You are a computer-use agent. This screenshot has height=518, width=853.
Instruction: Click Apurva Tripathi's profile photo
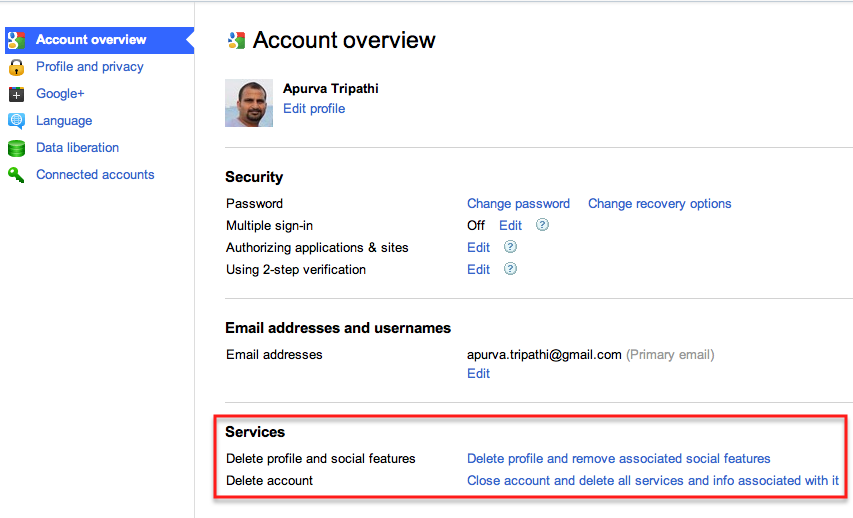249,103
